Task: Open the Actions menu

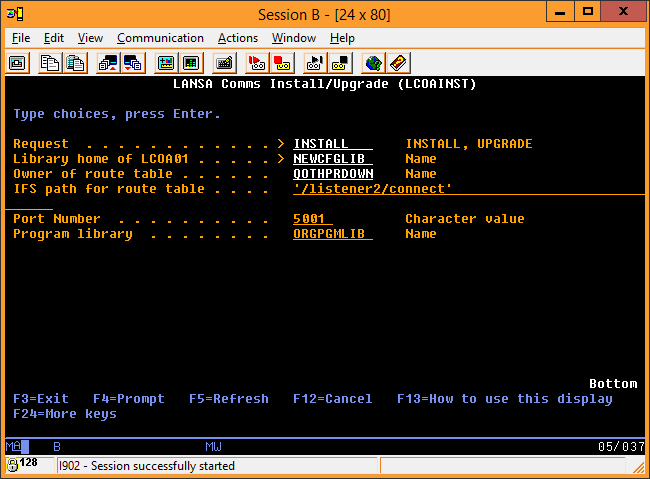Action: point(238,38)
